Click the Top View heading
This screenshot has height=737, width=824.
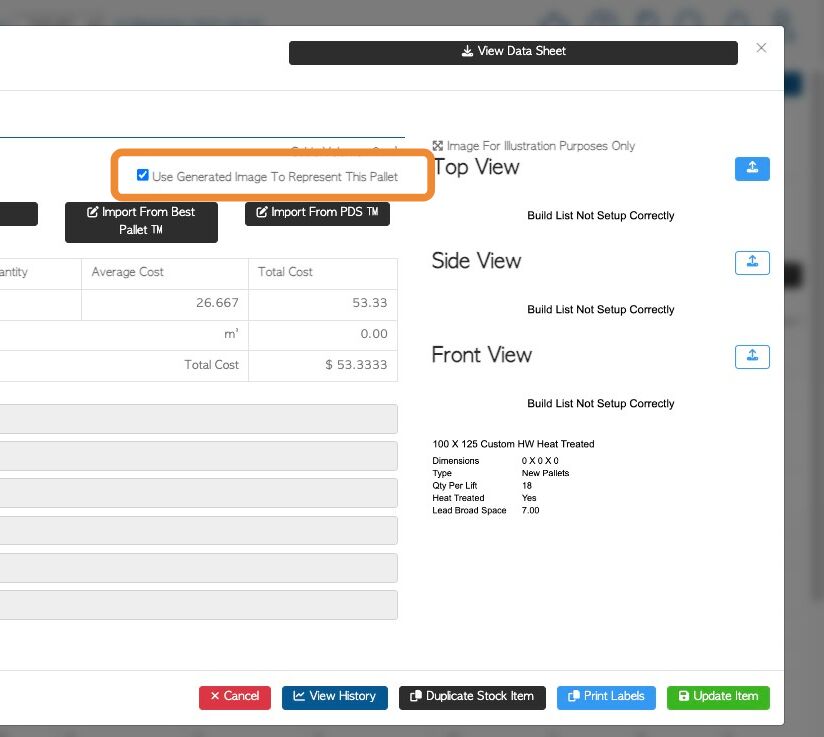[476, 168]
